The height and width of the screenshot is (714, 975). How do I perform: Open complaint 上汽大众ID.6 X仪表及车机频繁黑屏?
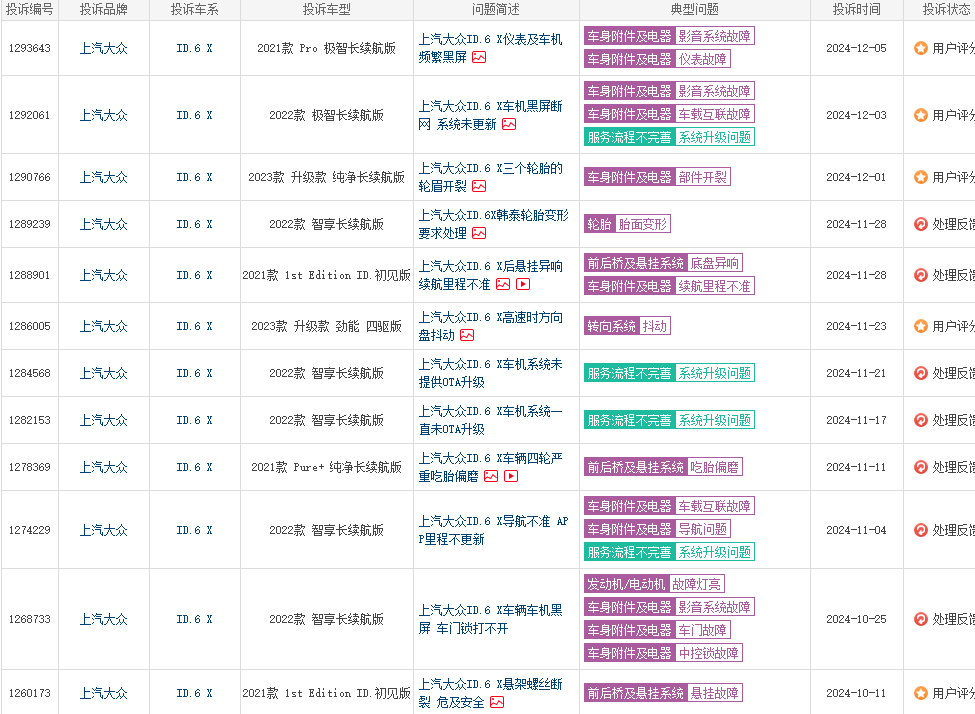point(490,48)
